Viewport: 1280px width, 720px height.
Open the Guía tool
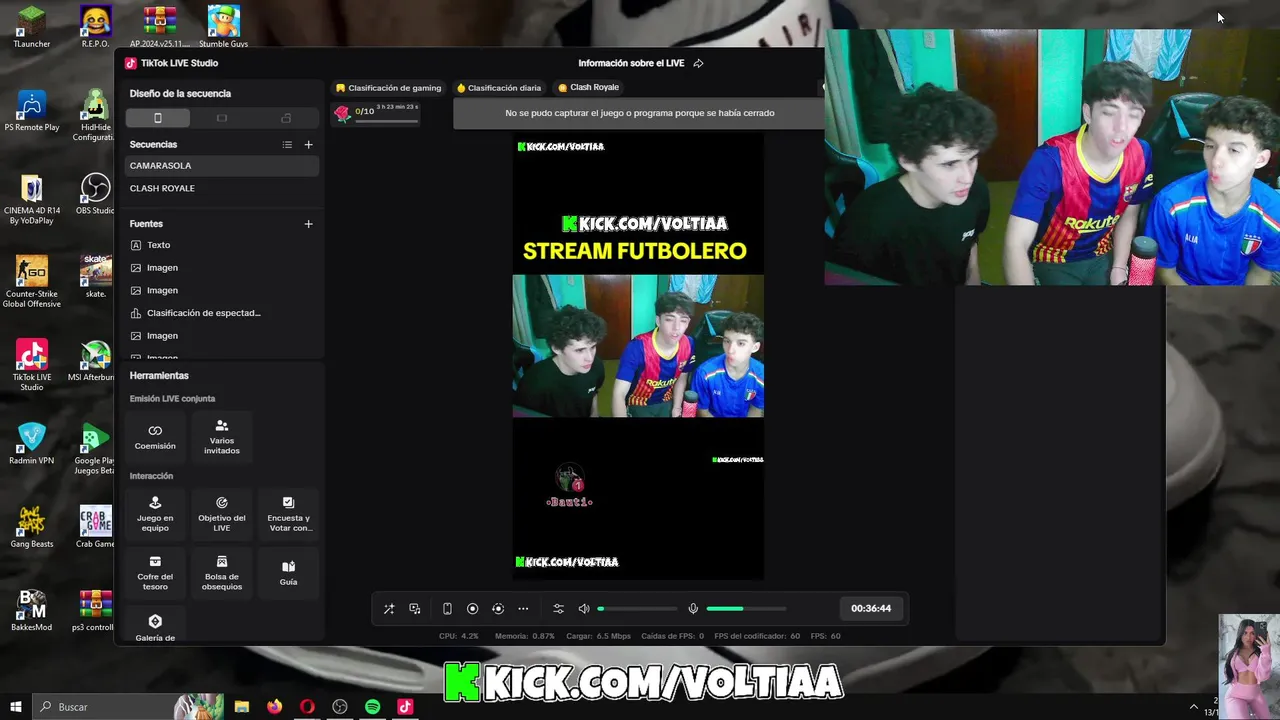pos(288,573)
